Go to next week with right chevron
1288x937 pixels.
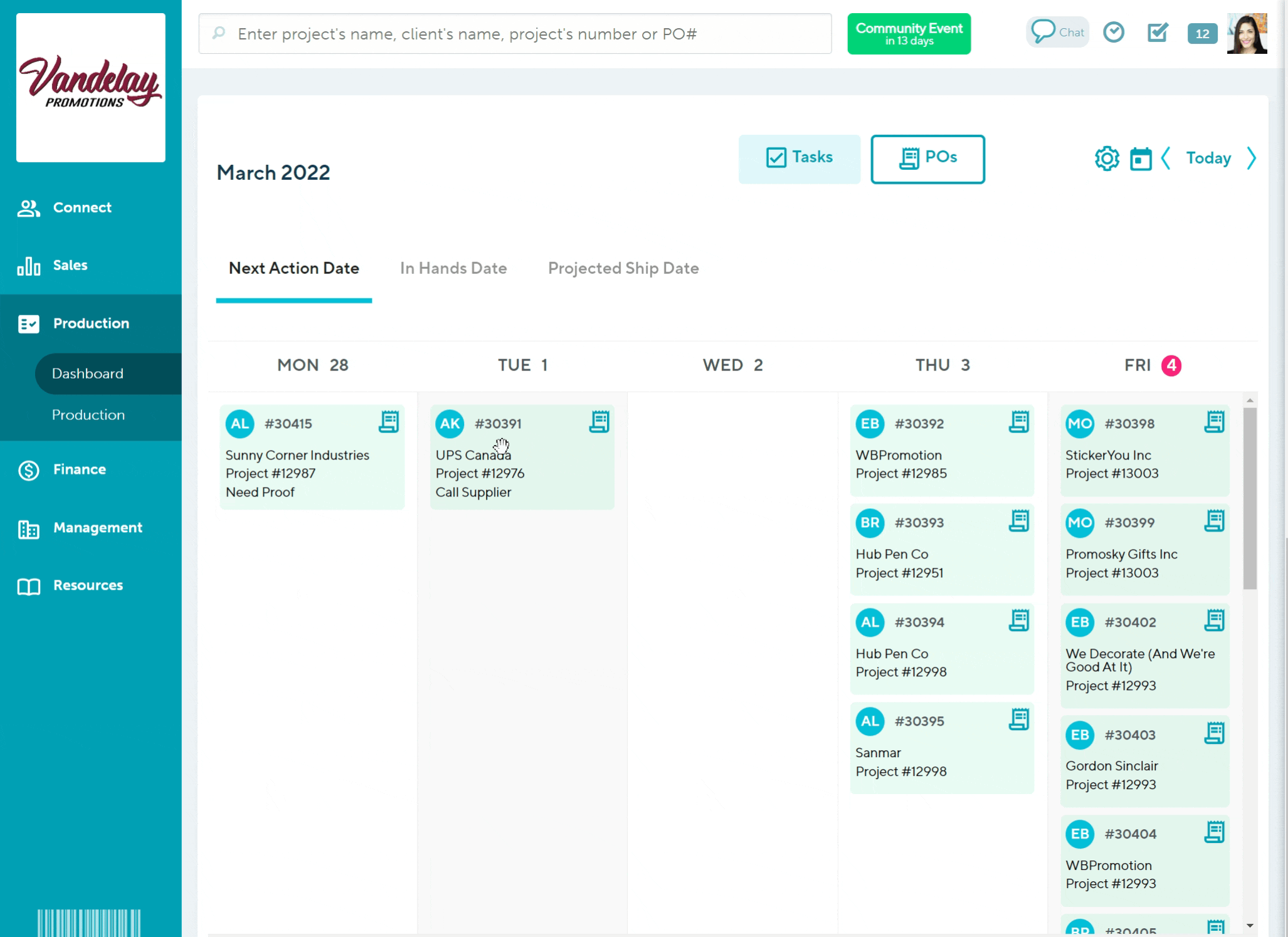[1251, 159]
